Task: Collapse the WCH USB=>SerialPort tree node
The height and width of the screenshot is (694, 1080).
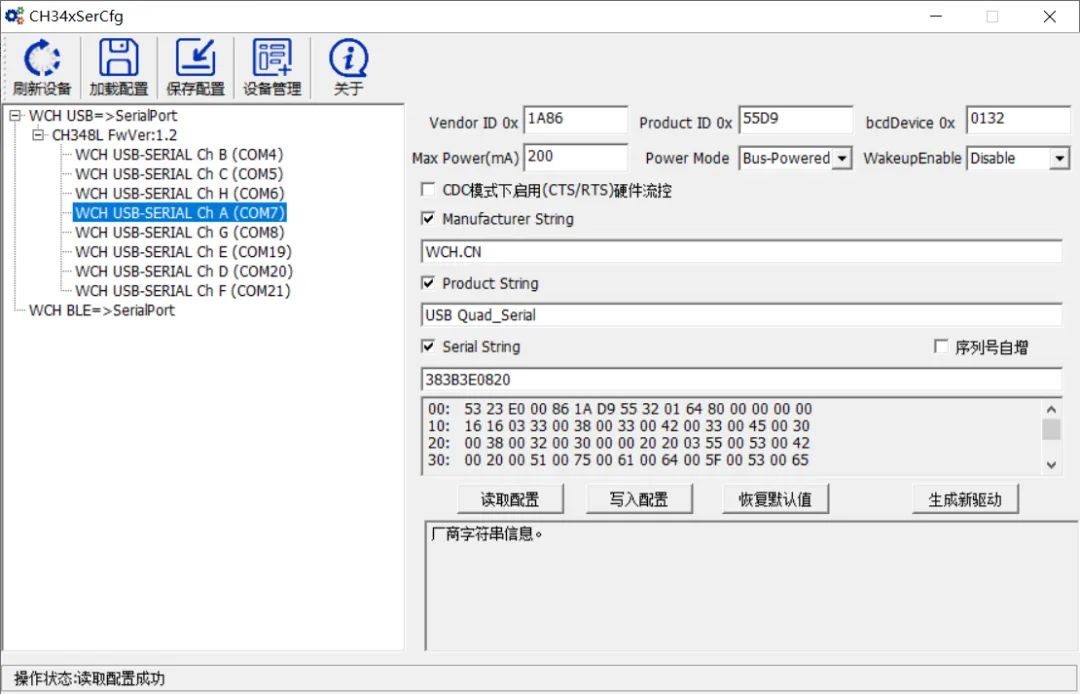Action: (16, 116)
